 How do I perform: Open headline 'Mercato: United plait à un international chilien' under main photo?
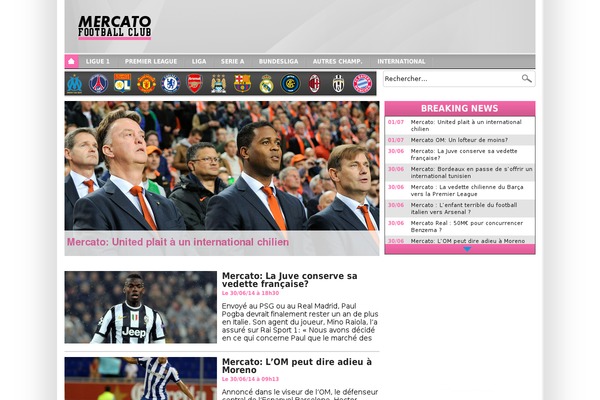pyautogui.click(x=178, y=242)
